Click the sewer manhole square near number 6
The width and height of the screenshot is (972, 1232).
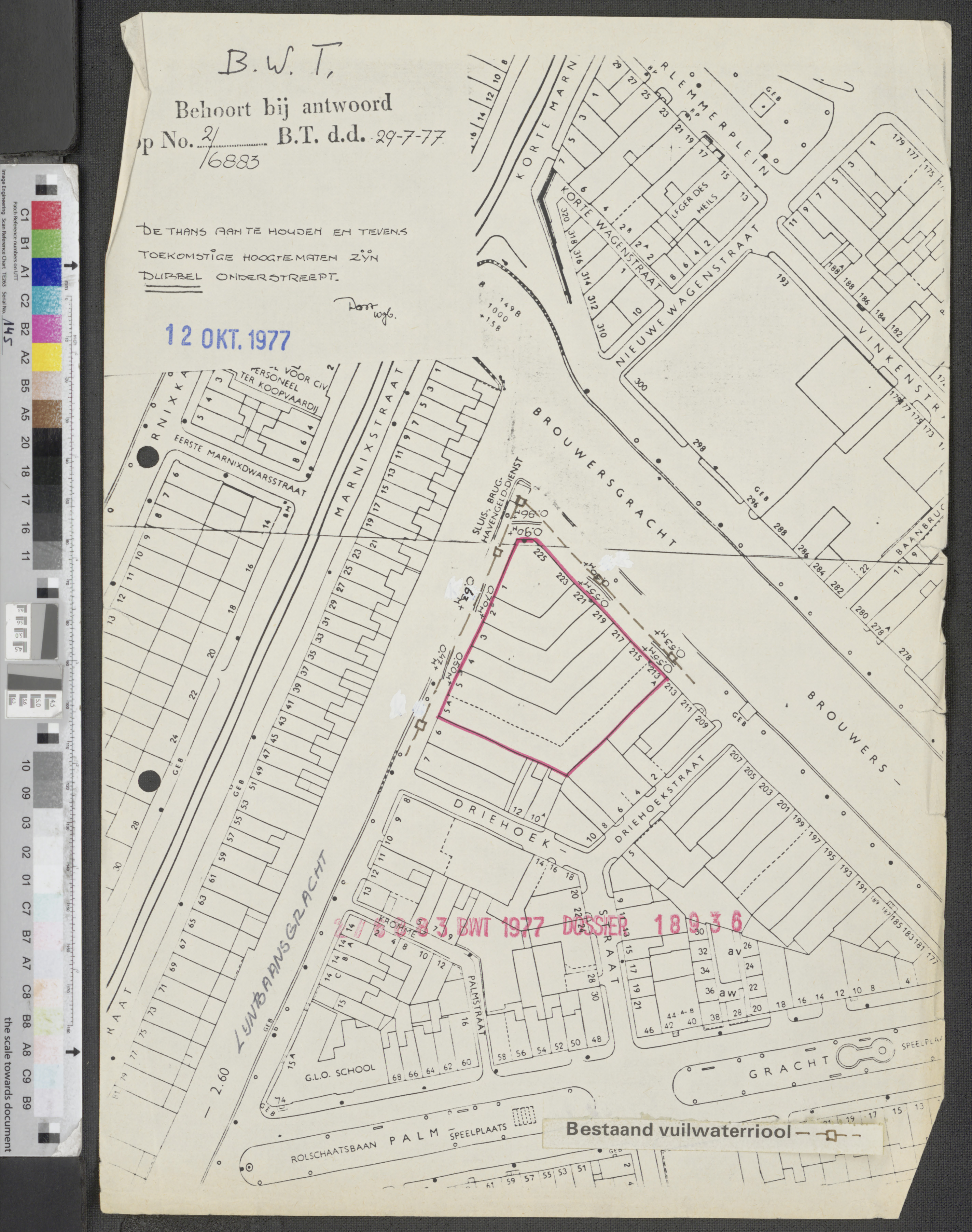421,725
